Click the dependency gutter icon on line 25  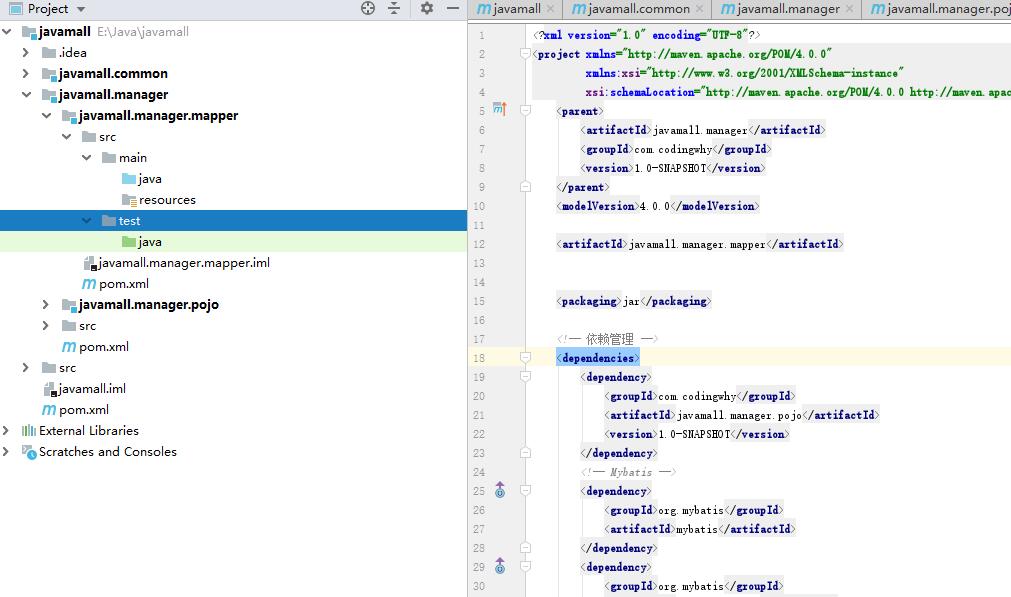500,491
